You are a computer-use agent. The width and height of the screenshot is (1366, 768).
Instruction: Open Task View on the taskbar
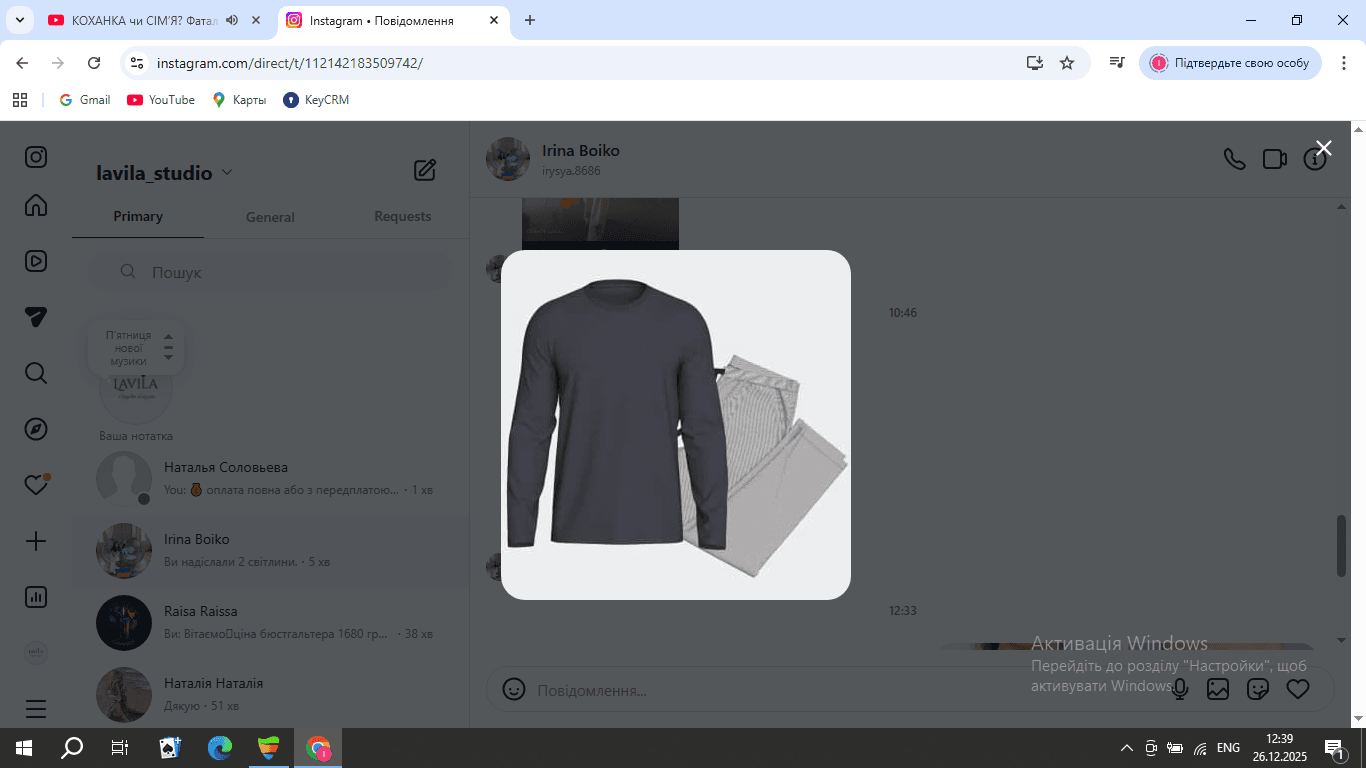(120, 748)
